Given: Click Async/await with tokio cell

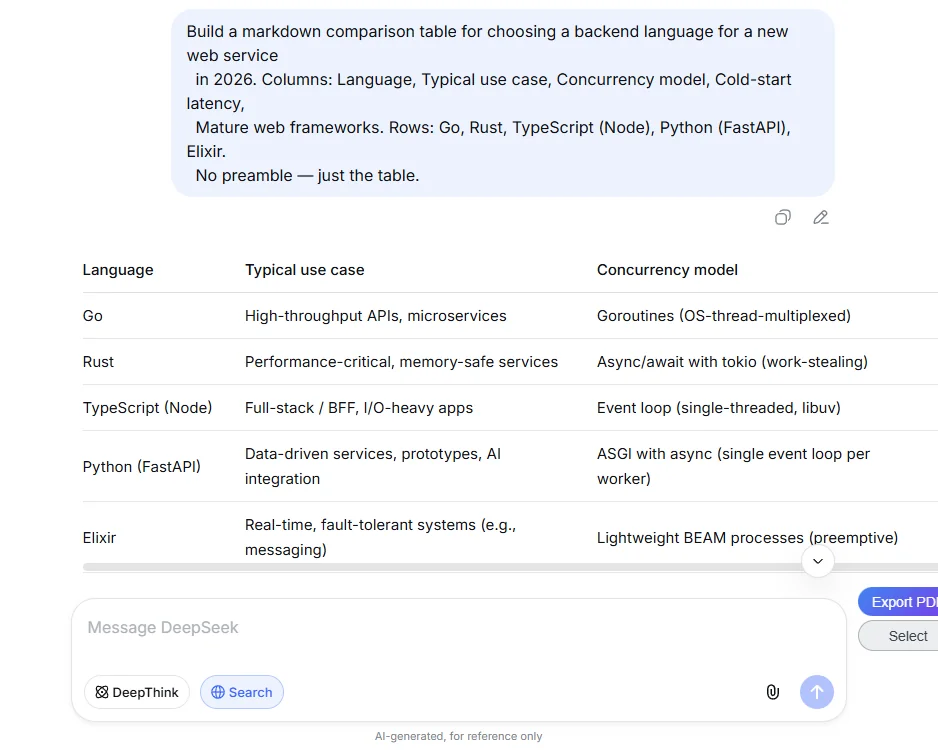Looking at the screenshot, I should [732, 362].
